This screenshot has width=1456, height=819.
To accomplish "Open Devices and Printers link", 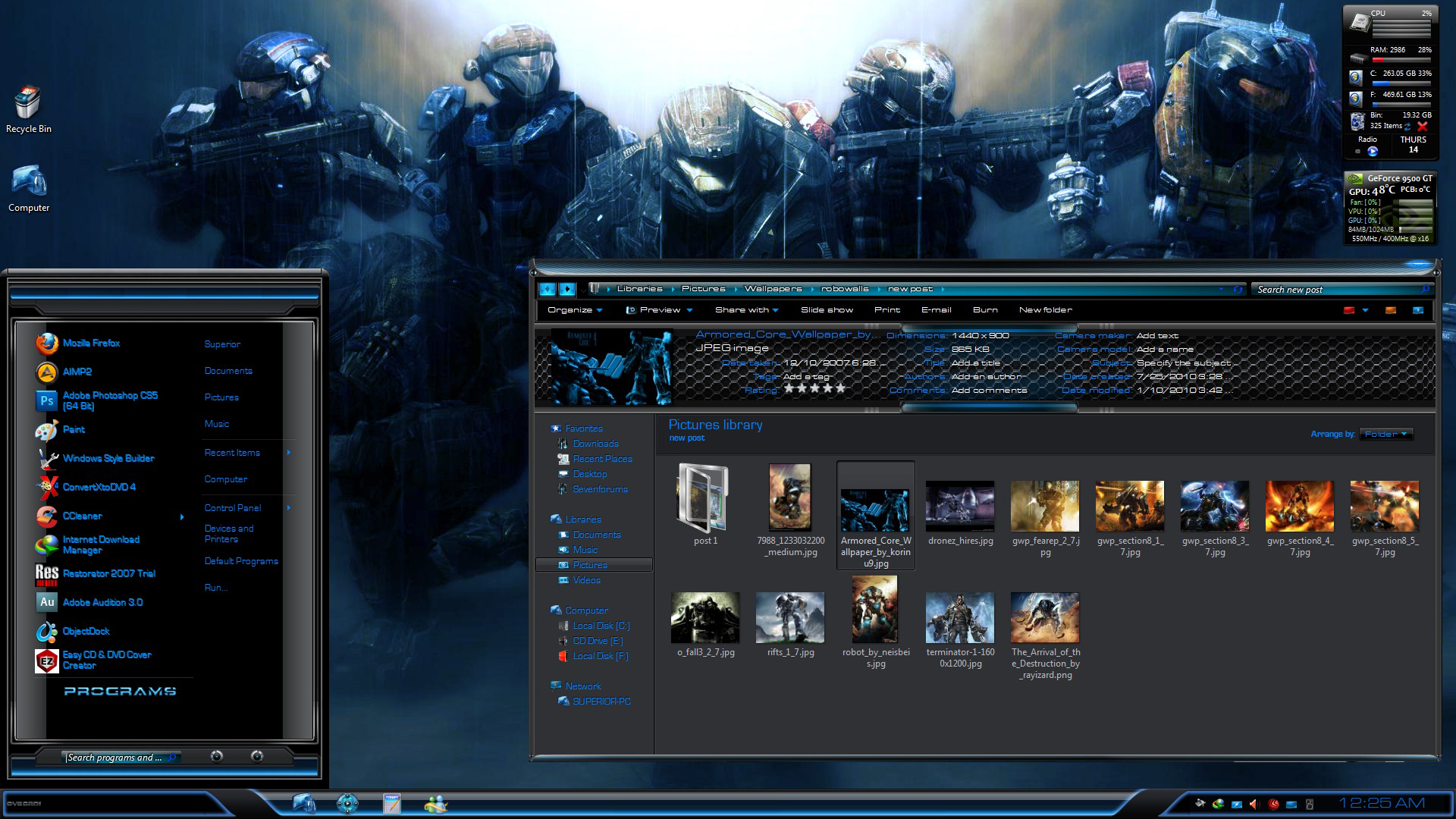I will coord(229,534).
